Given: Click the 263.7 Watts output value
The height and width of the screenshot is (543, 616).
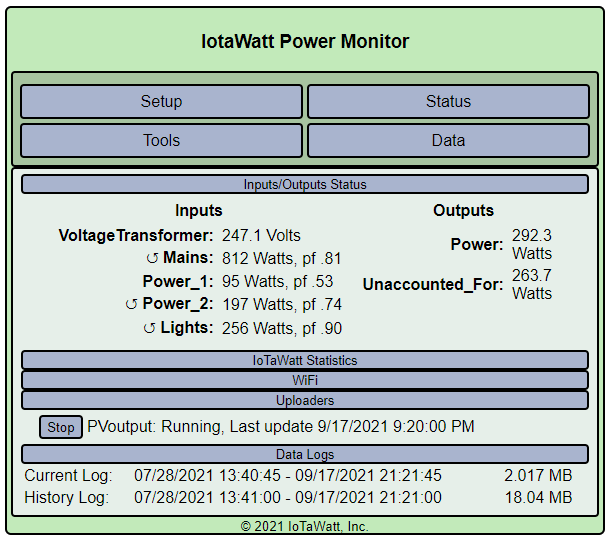Looking at the screenshot, I should (532, 284).
